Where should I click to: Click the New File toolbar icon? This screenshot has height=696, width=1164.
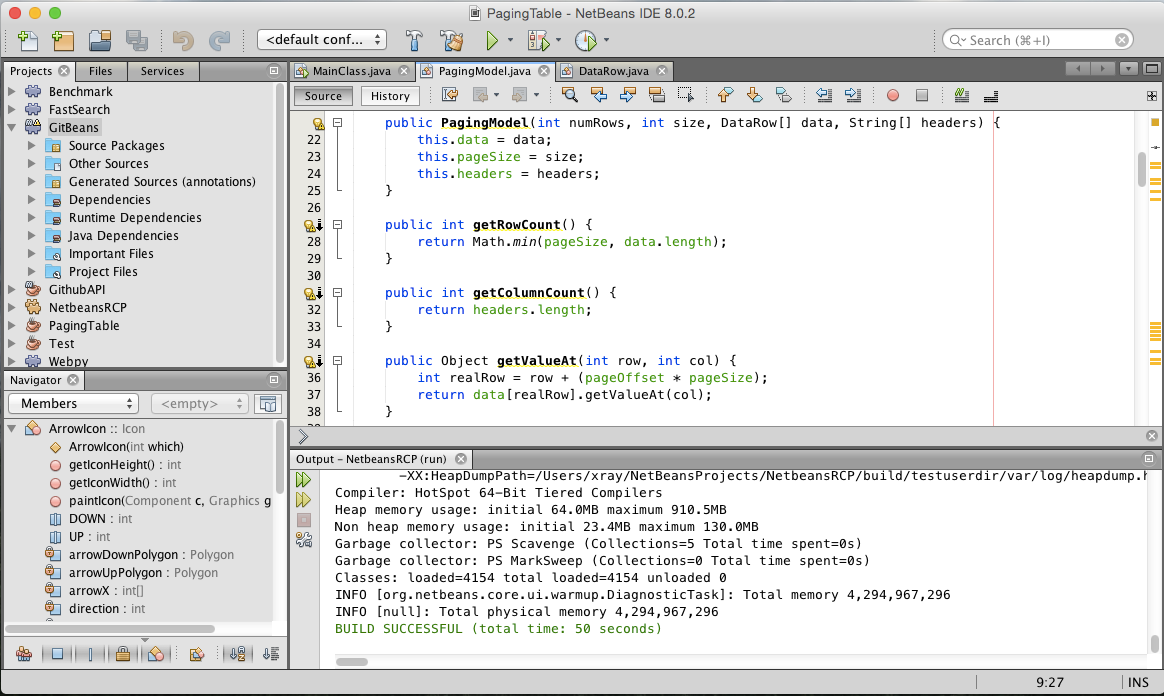(27, 40)
